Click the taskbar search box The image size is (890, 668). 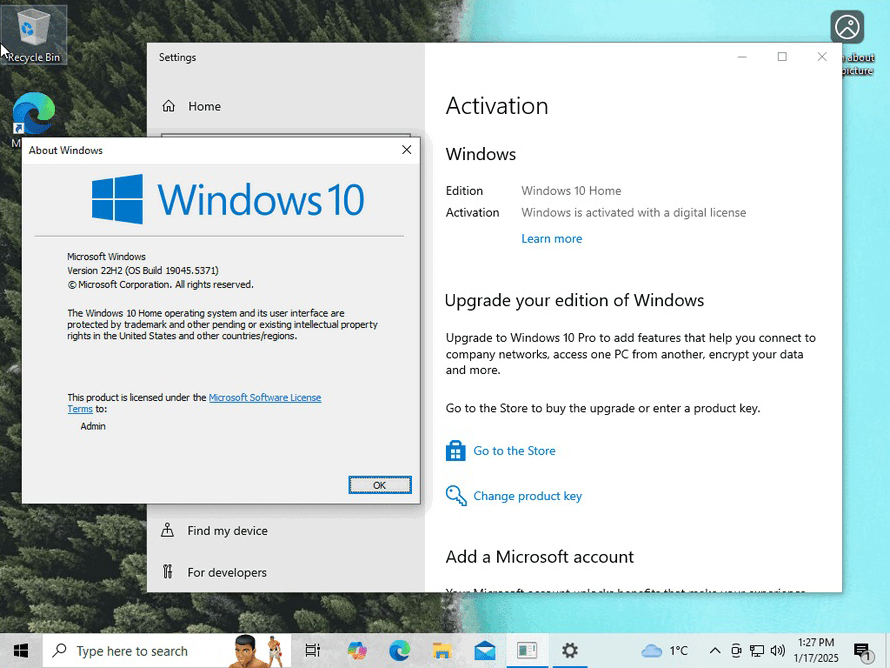click(167, 651)
